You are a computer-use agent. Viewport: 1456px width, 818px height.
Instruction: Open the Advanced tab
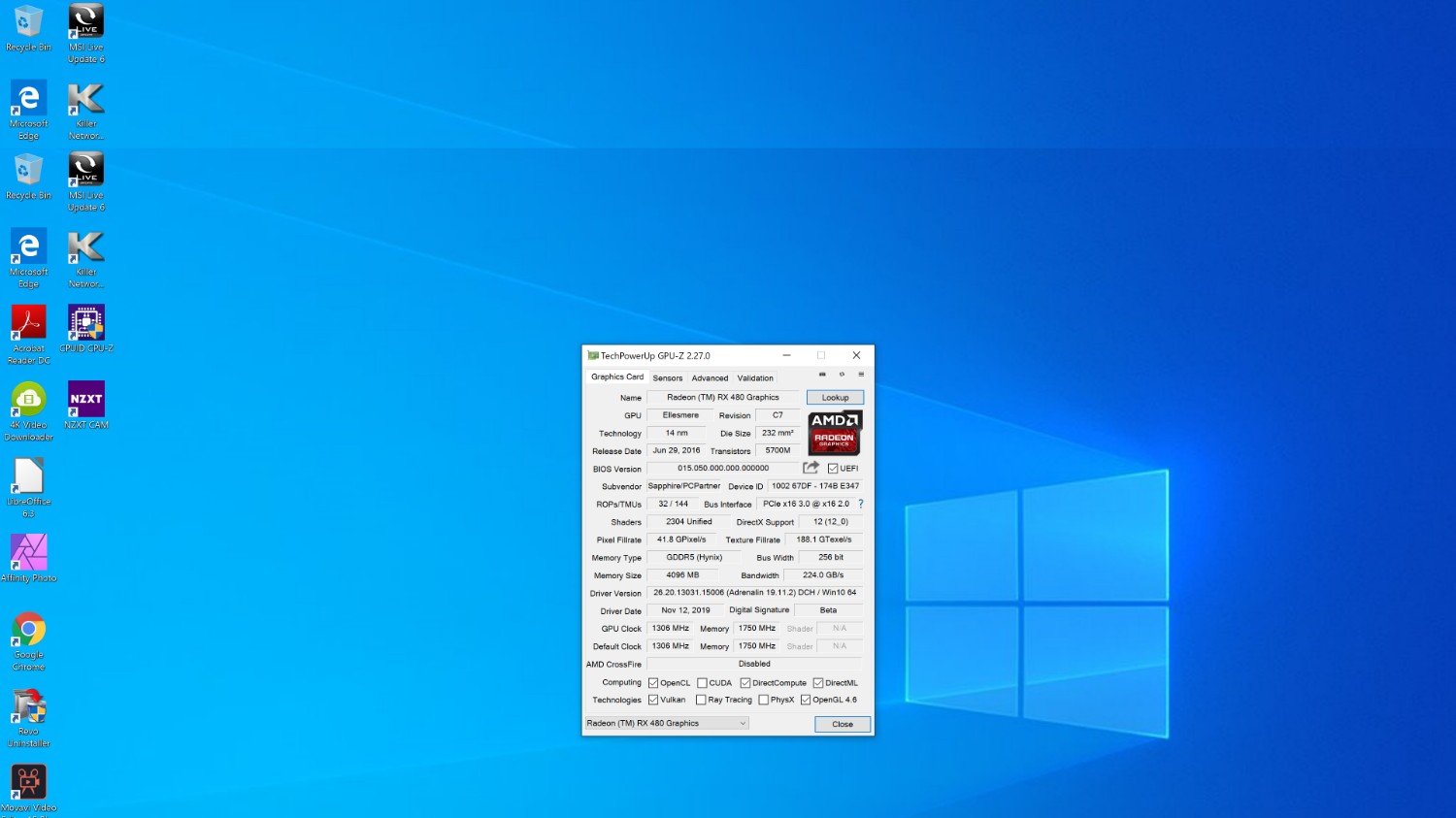[x=710, y=378]
